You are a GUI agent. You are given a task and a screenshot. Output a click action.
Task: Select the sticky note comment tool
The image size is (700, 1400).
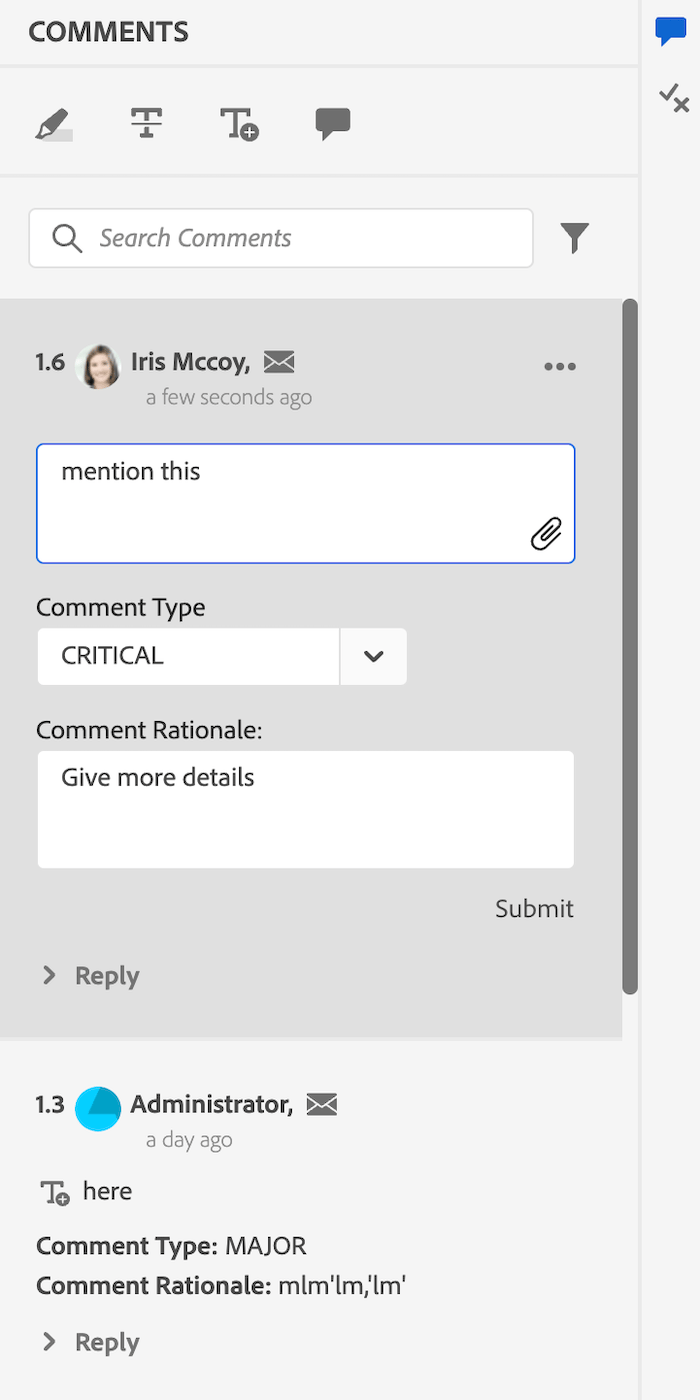point(332,122)
